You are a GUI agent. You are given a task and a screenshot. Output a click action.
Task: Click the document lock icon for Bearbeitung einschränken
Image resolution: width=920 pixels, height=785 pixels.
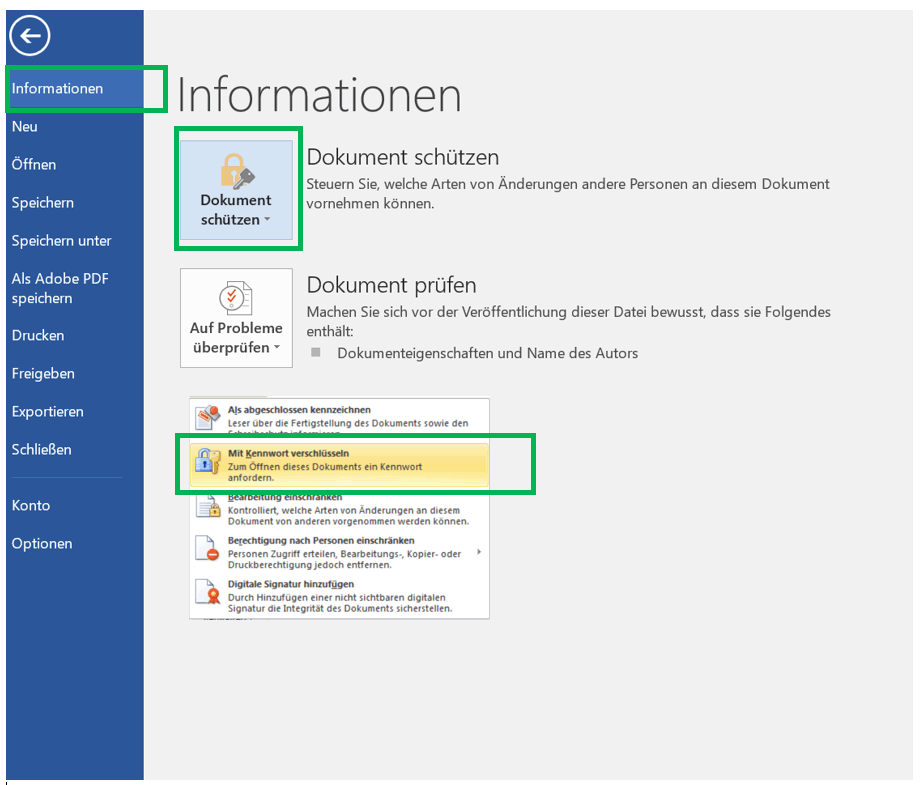pyautogui.click(x=208, y=506)
